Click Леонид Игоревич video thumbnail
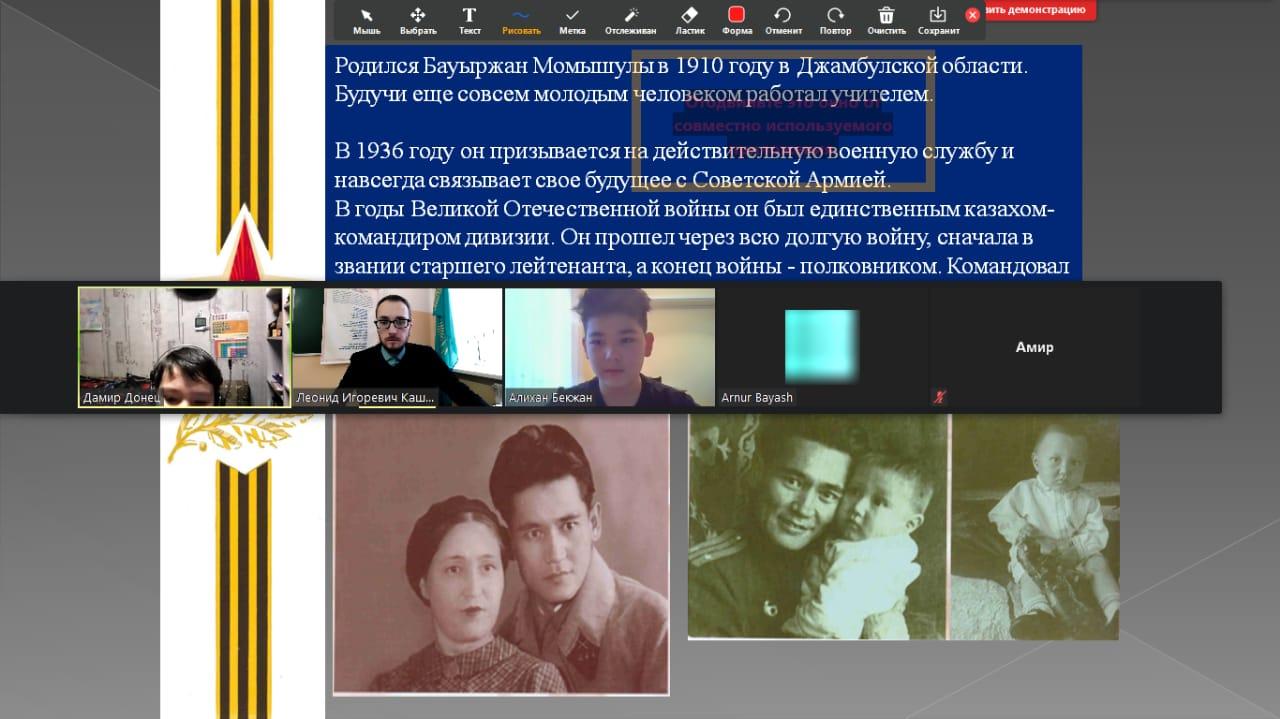Screen dimensions: 1280x719 tap(397, 347)
